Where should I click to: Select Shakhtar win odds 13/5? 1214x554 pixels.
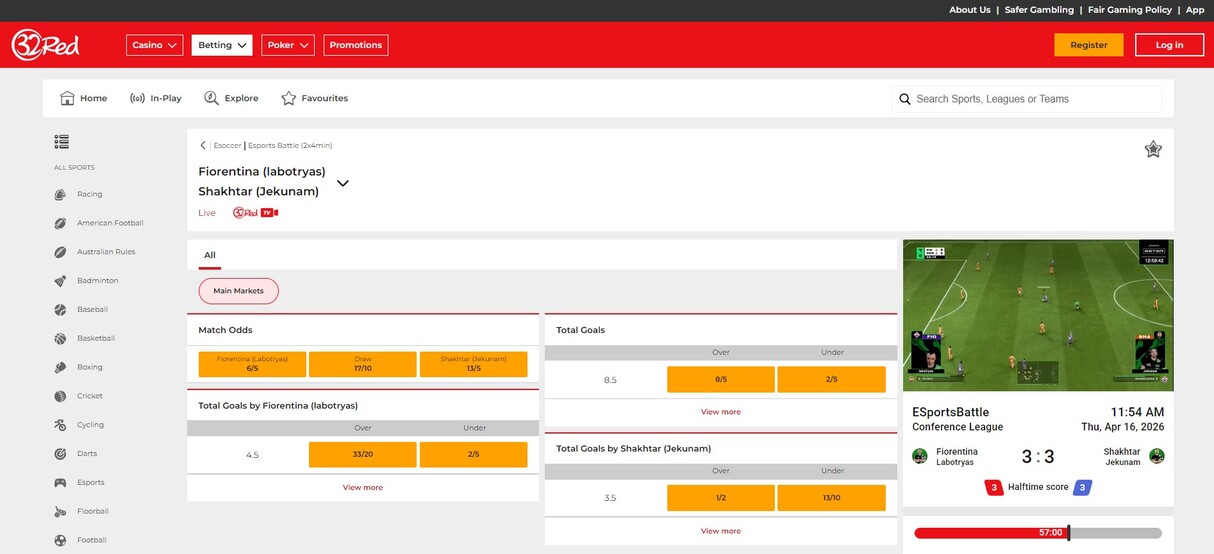[473, 364]
